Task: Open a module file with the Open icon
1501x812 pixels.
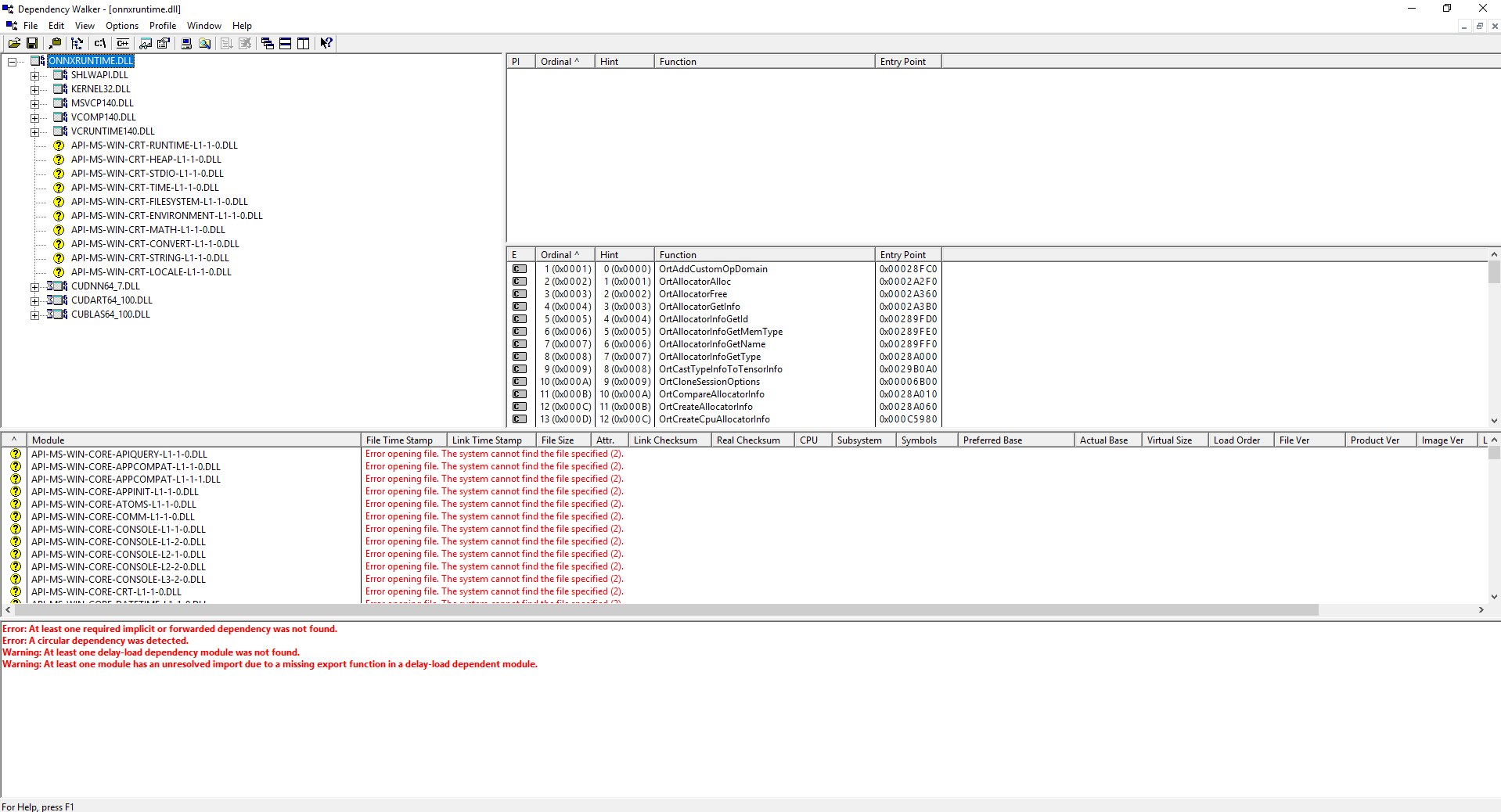Action: tap(14, 43)
